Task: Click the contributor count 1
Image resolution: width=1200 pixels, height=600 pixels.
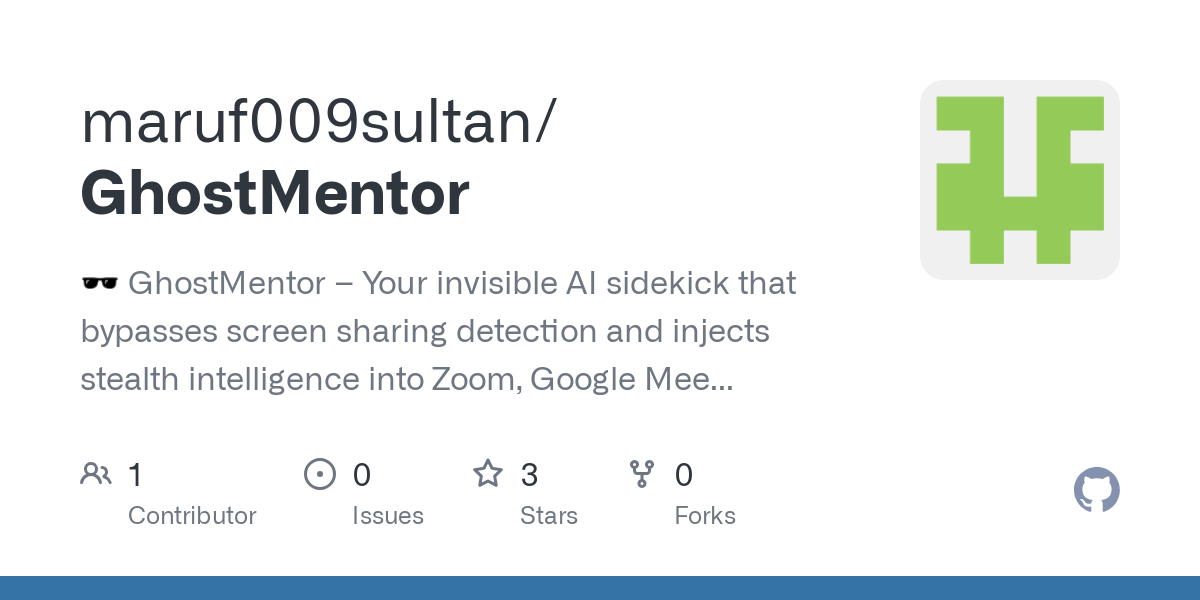Action: (x=135, y=474)
